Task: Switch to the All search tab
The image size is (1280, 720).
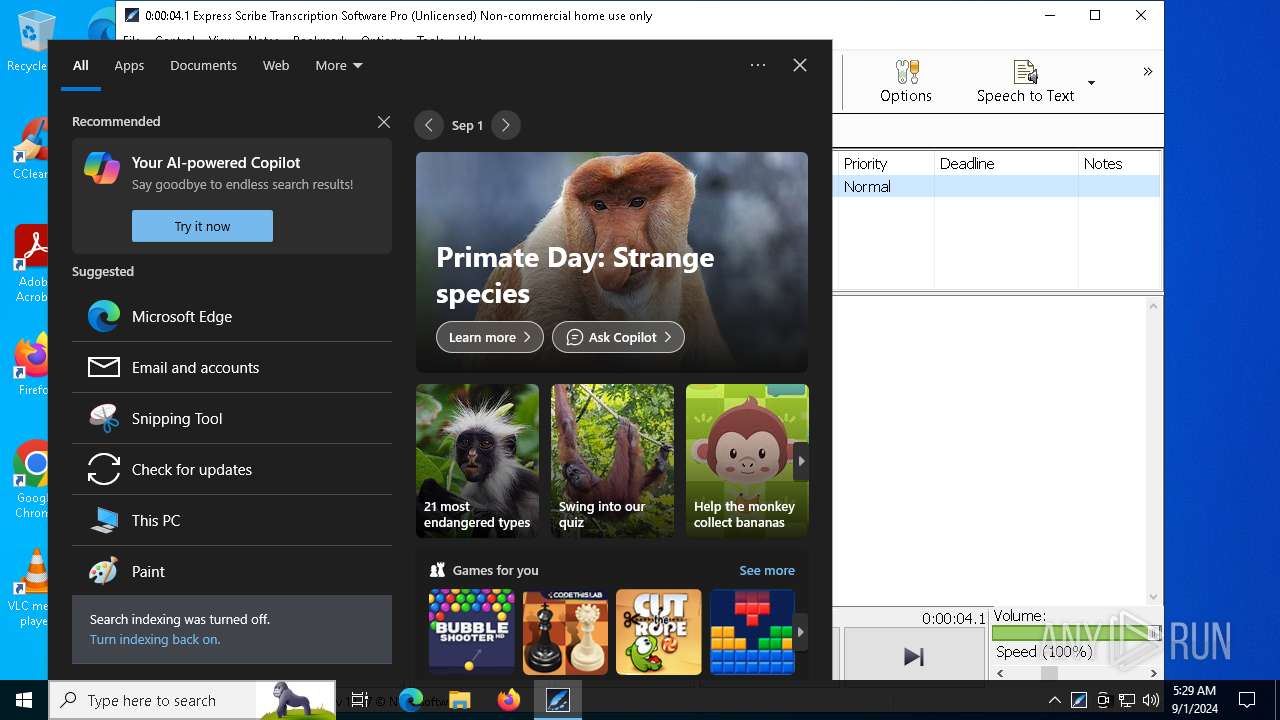Action: pos(80,65)
